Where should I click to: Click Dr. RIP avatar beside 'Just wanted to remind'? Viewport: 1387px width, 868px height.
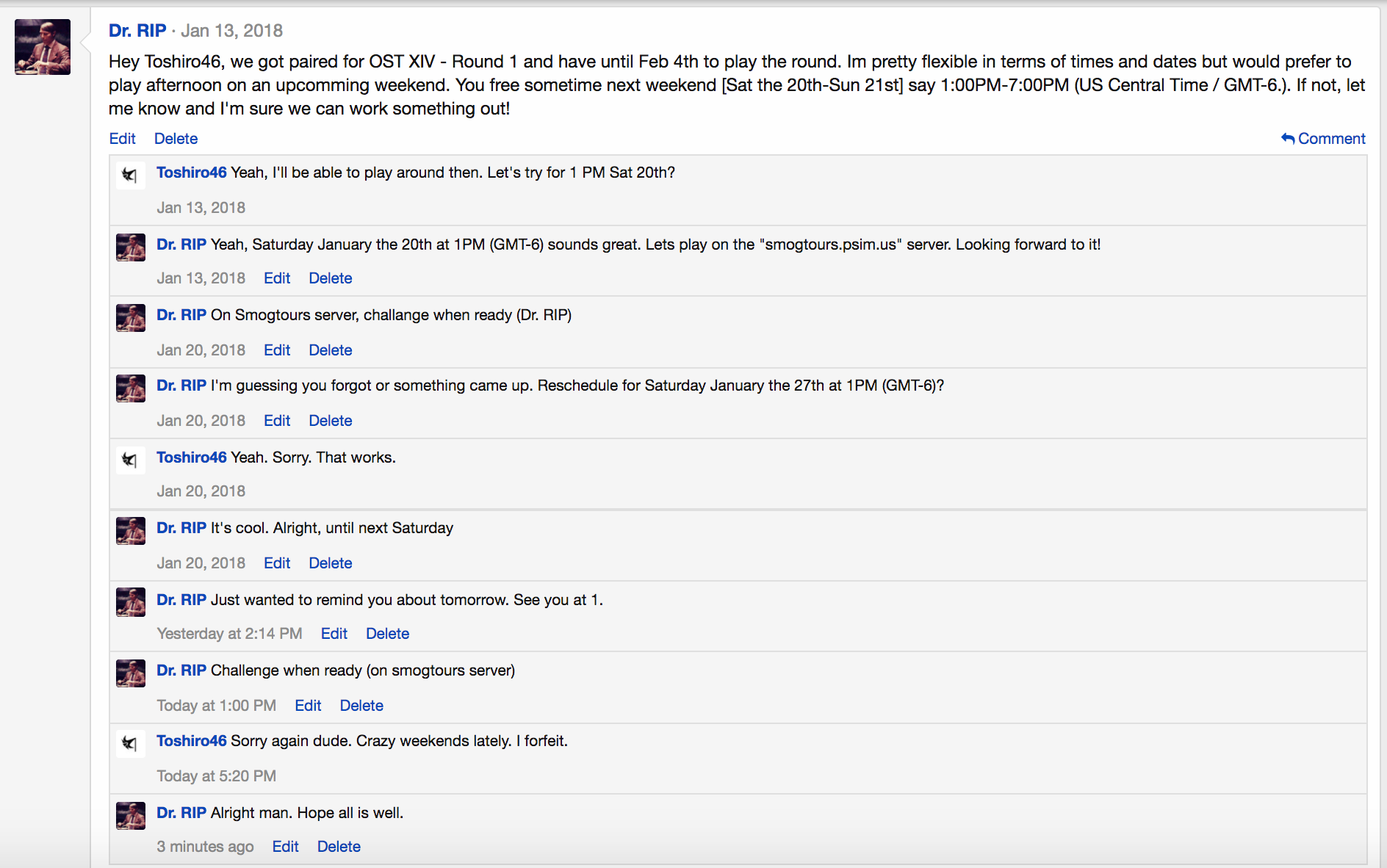pos(130,603)
